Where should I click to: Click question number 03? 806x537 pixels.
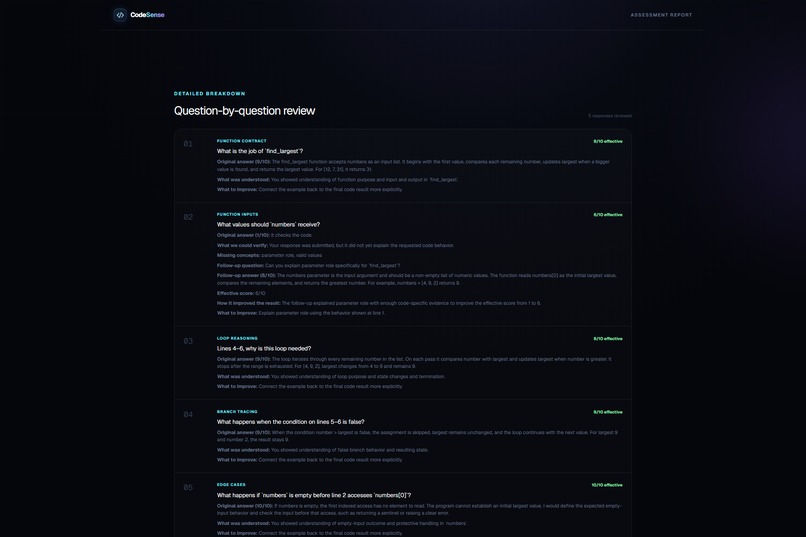(188, 341)
